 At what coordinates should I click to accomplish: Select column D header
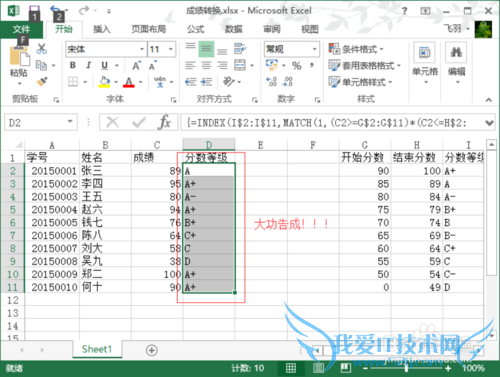(209, 145)
